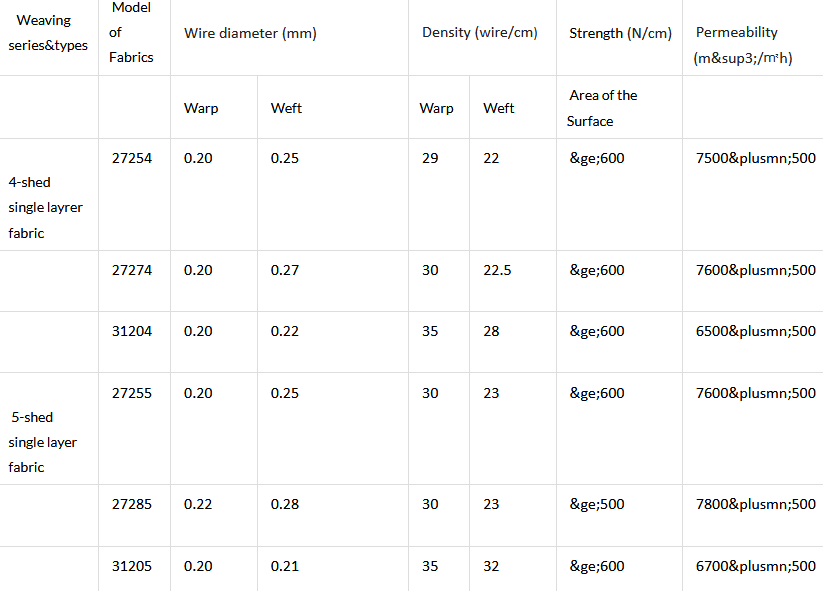
Task: Select the ≥500 strength cell
Action: [x=597, y=504]
